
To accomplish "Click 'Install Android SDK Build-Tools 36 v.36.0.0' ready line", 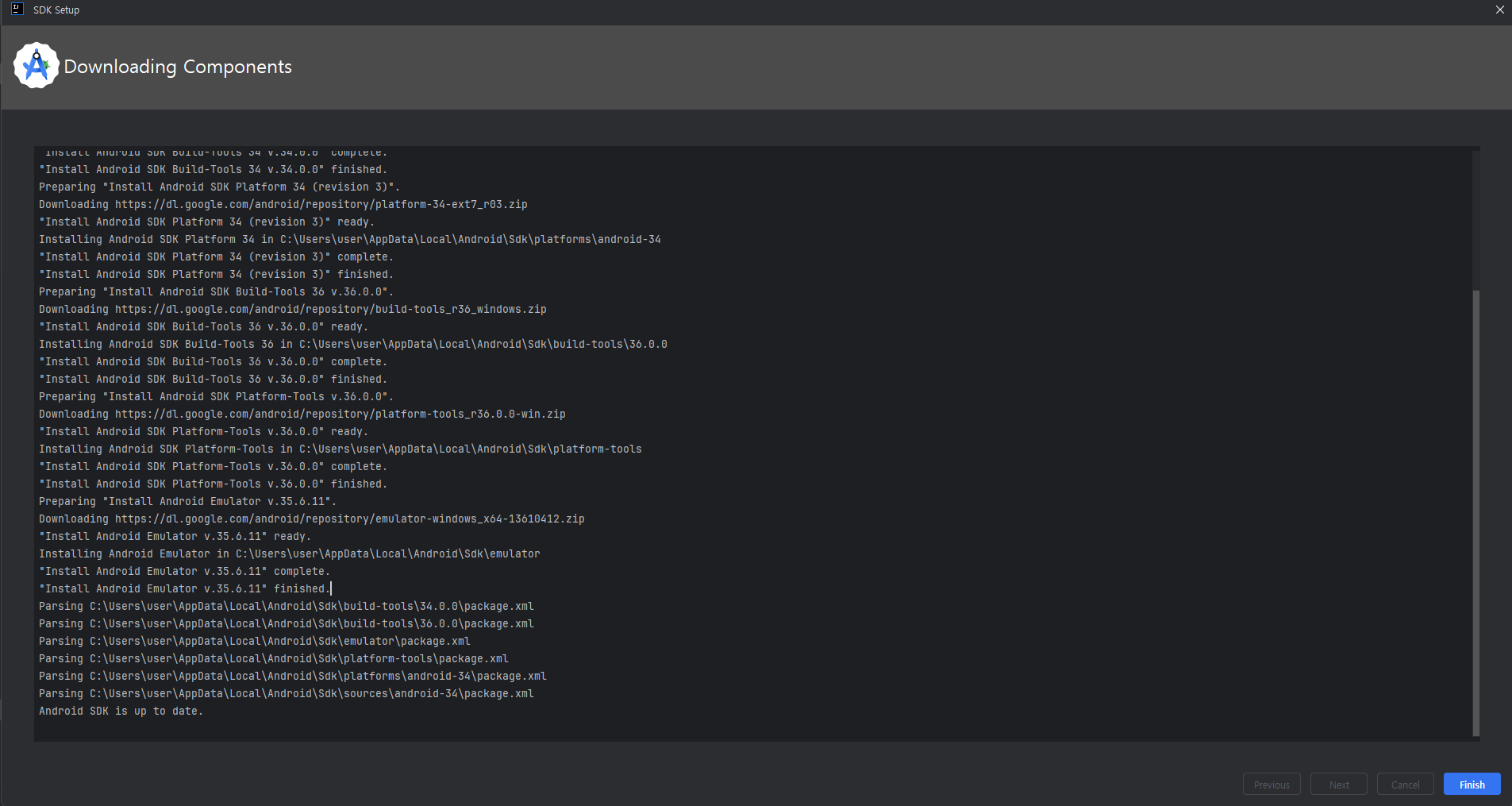I will 203,326.
